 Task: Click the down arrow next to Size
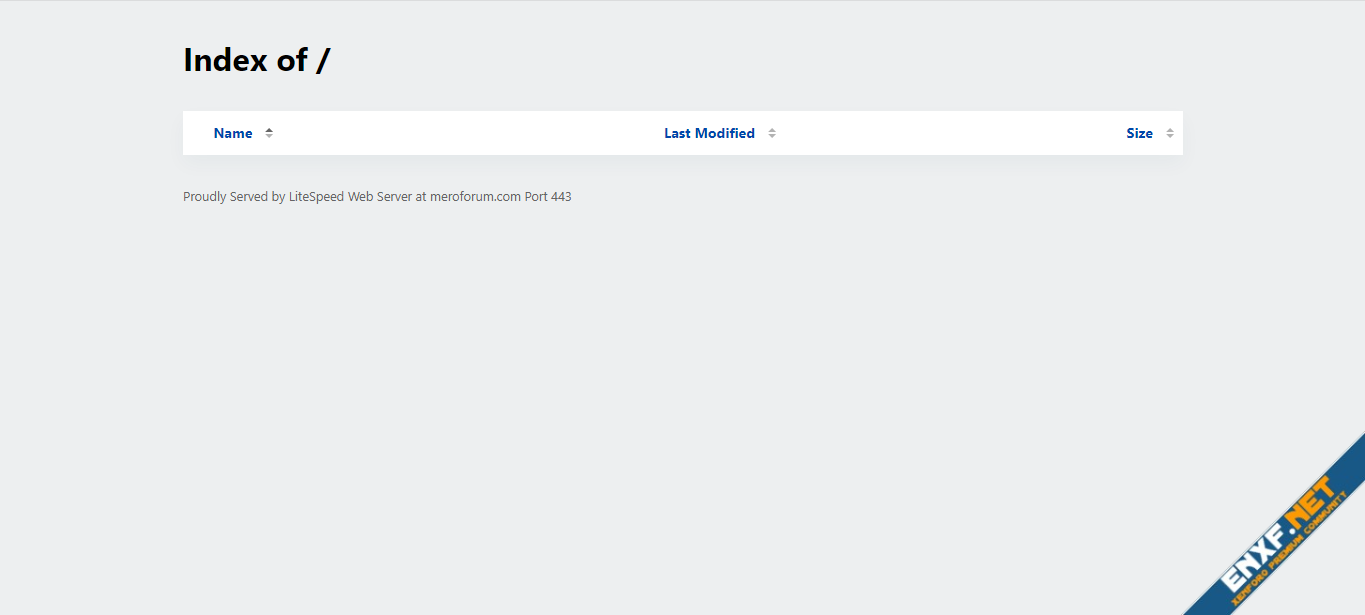tap(1170, 136)
